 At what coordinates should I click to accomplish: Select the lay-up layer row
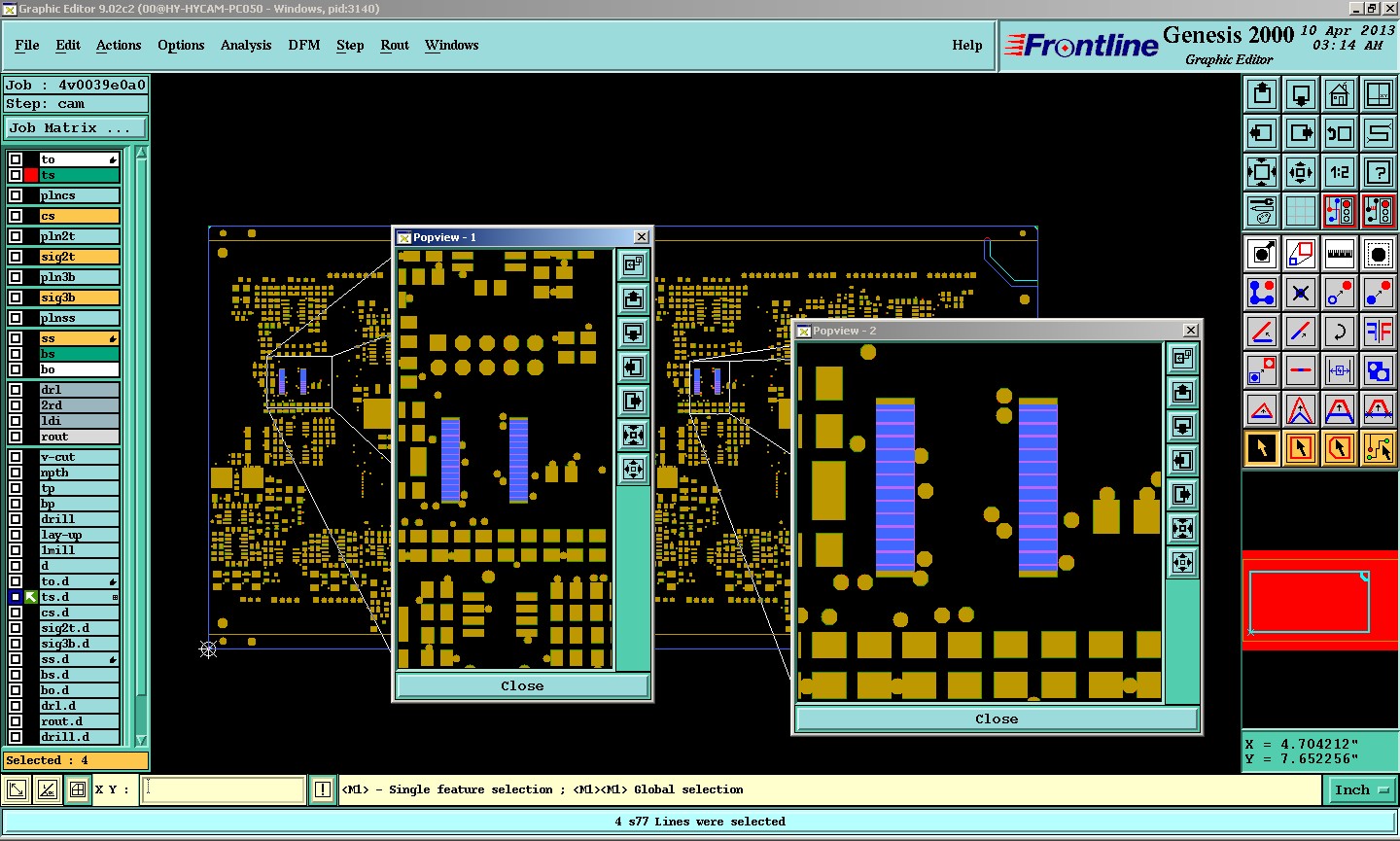coord(79,535)
